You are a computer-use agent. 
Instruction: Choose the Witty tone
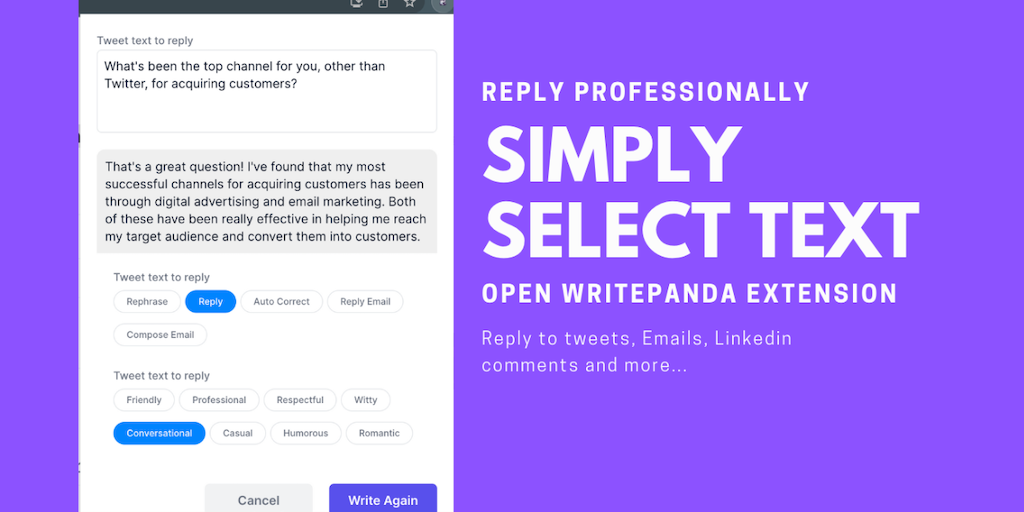click(x=366, y=400)
